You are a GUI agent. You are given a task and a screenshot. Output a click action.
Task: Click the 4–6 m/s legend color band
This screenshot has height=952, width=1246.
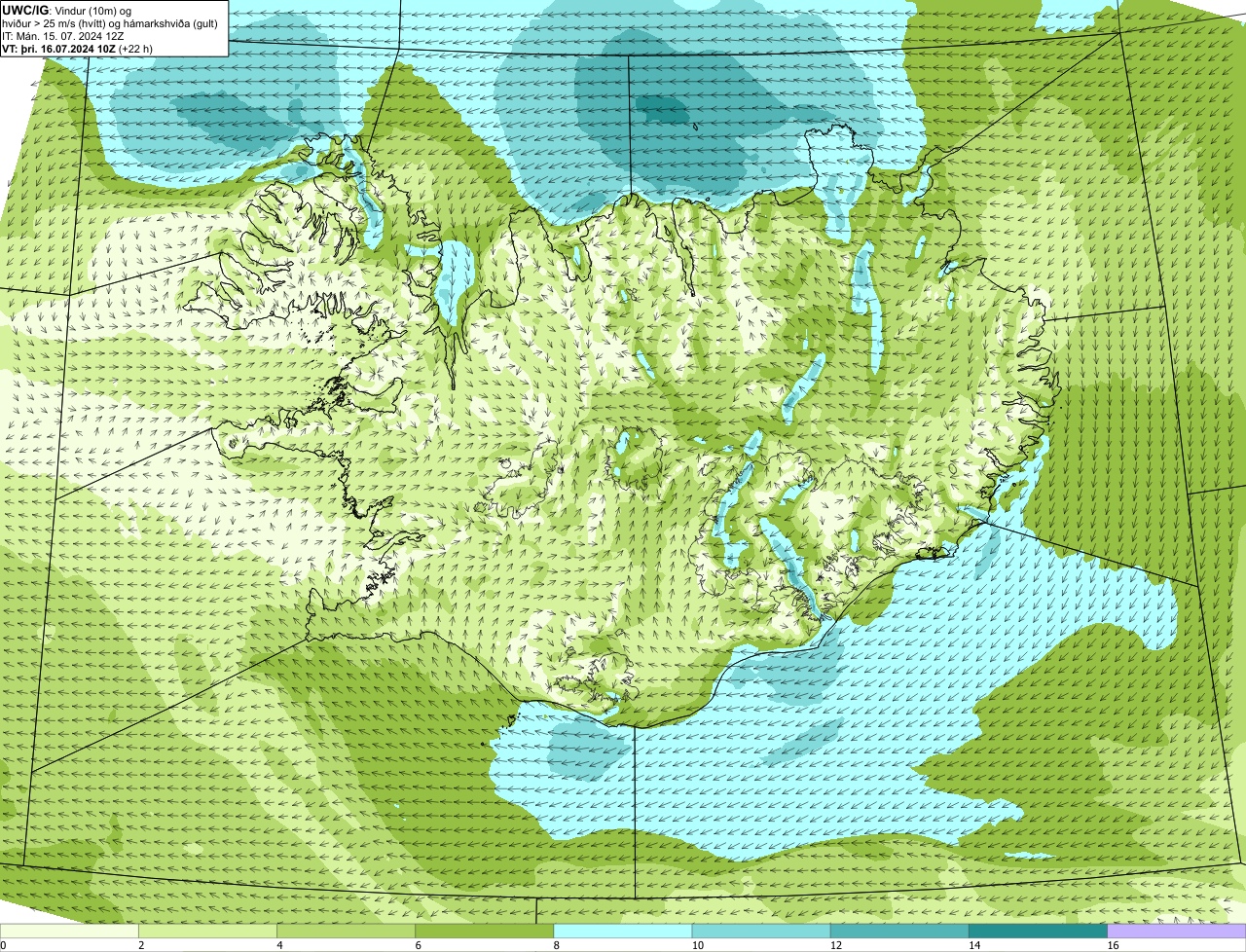[x=346, y=932]
